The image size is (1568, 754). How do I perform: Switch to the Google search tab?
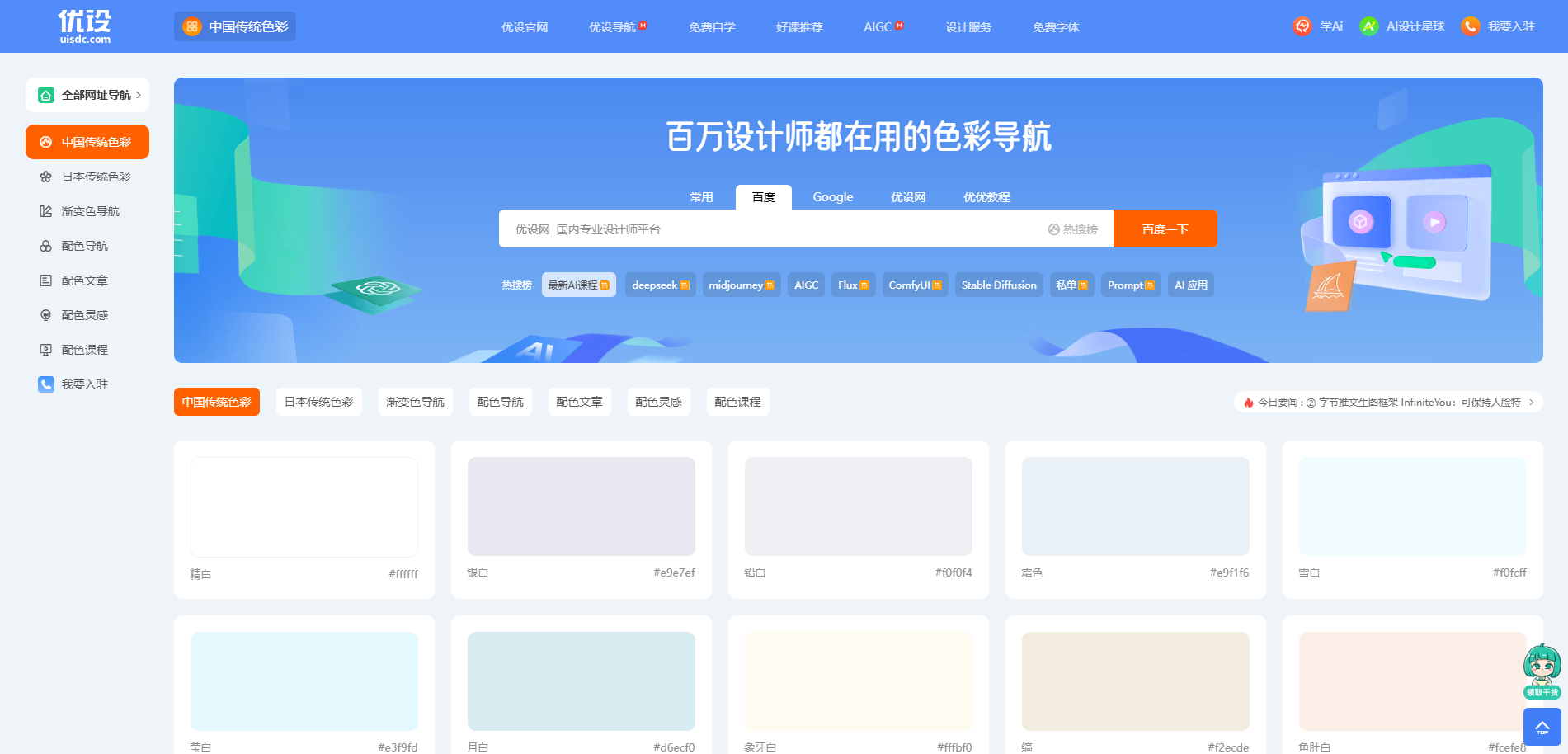pyautogui.click(x=832, y=197)
